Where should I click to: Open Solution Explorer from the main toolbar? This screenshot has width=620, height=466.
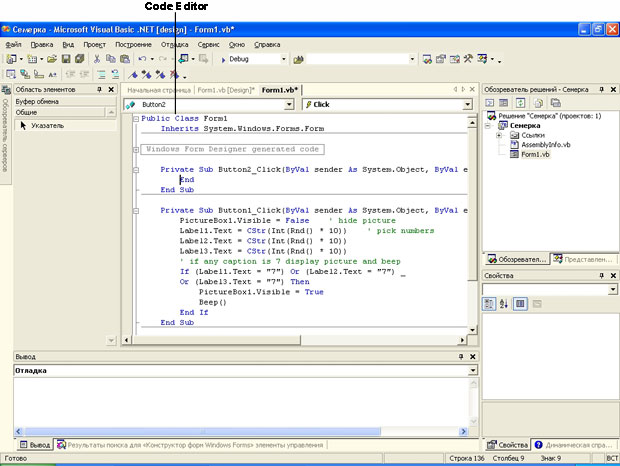pos(427,60)
